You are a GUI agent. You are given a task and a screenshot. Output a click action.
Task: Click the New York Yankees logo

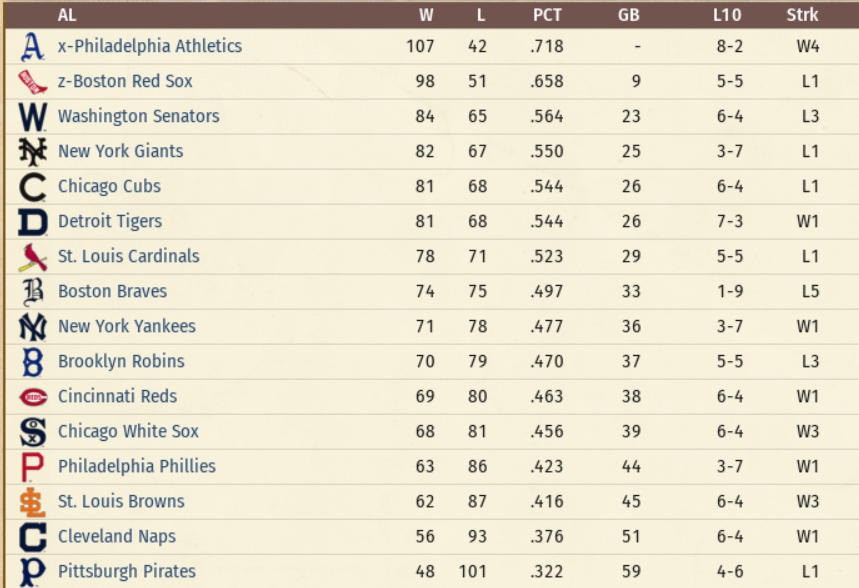pos(33,327)
